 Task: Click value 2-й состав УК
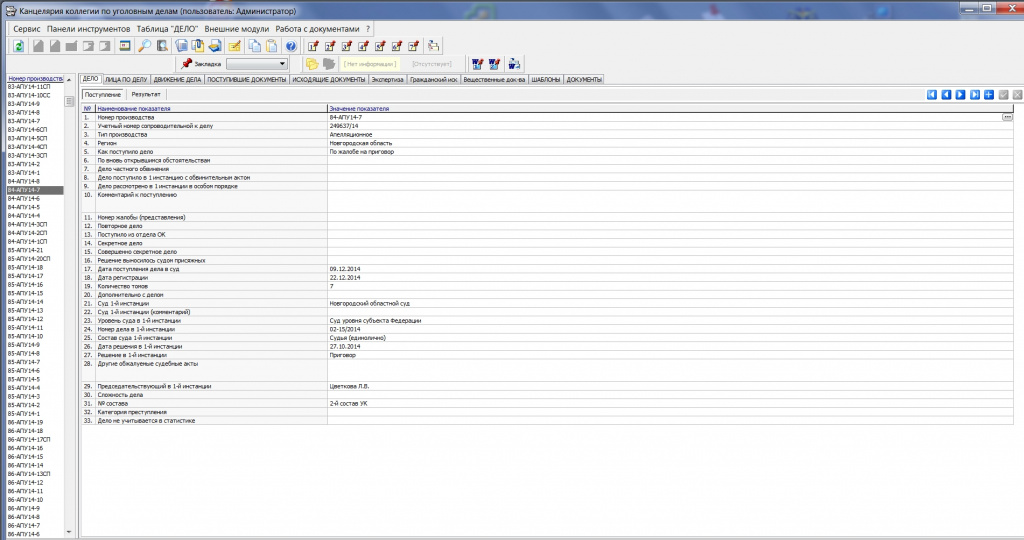point(348,404)
